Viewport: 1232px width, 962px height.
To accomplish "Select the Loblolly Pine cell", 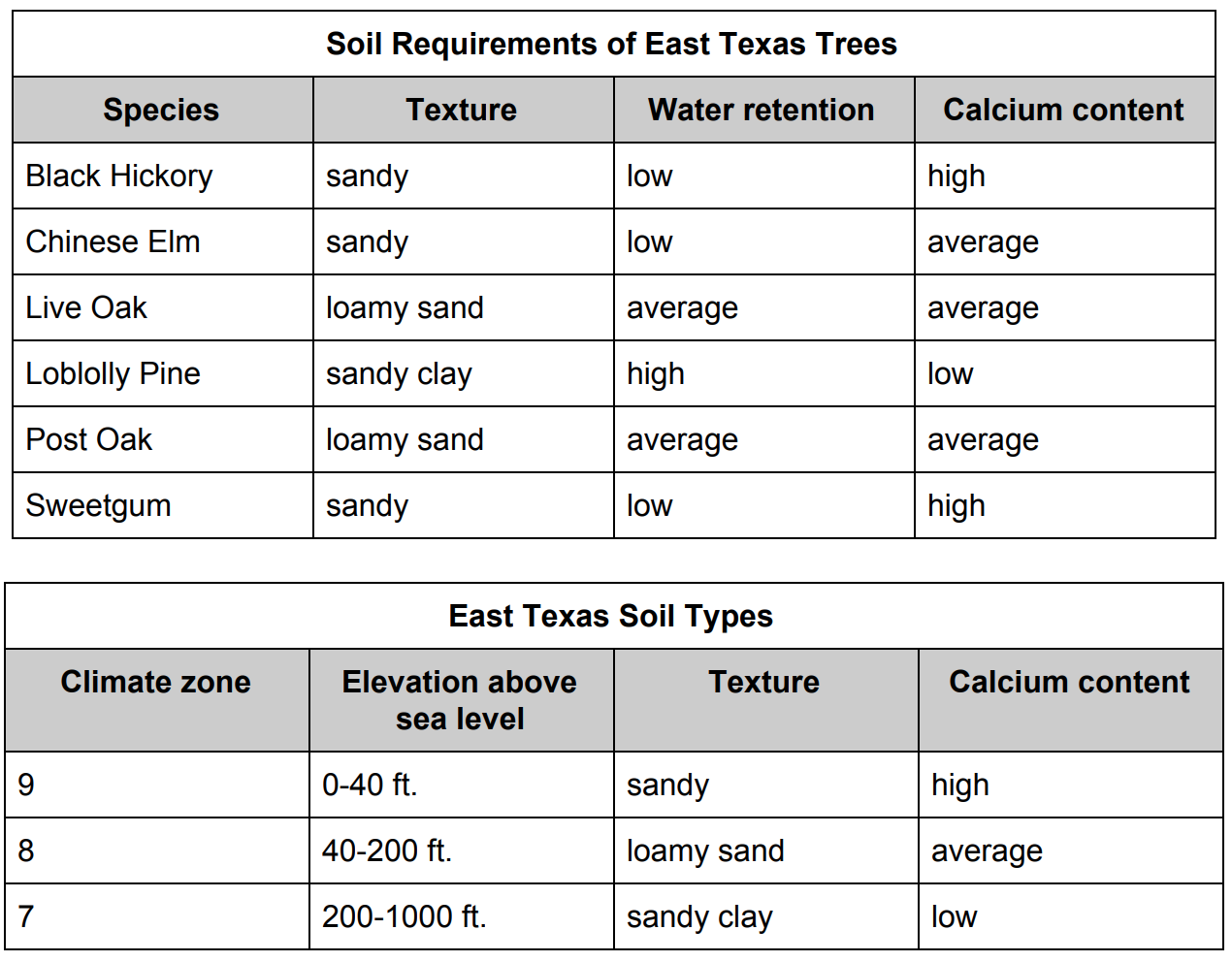I will click(113, 374).
